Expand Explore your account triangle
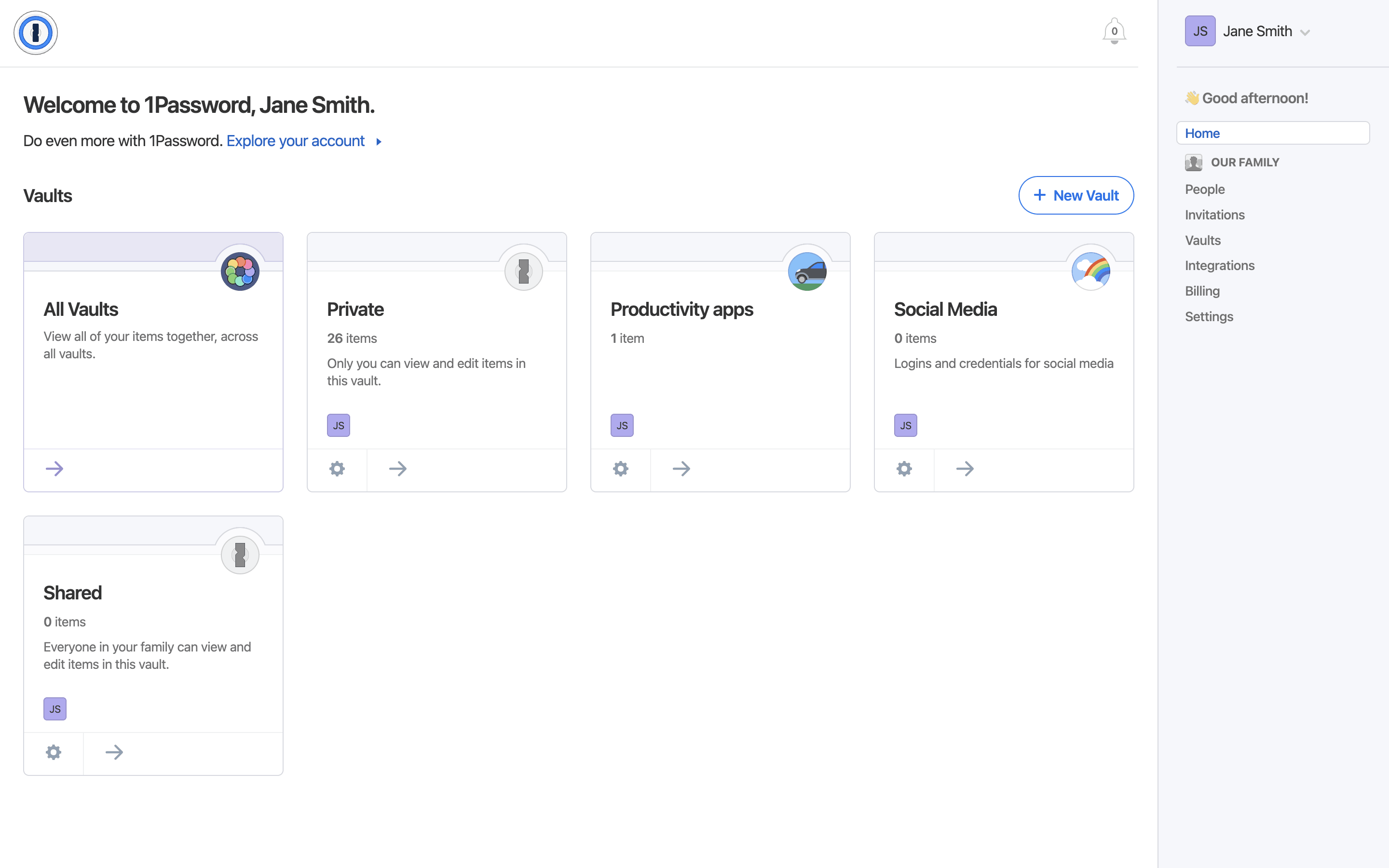The width and height of the screenshot is (1389, 868). tap(379, 142)
